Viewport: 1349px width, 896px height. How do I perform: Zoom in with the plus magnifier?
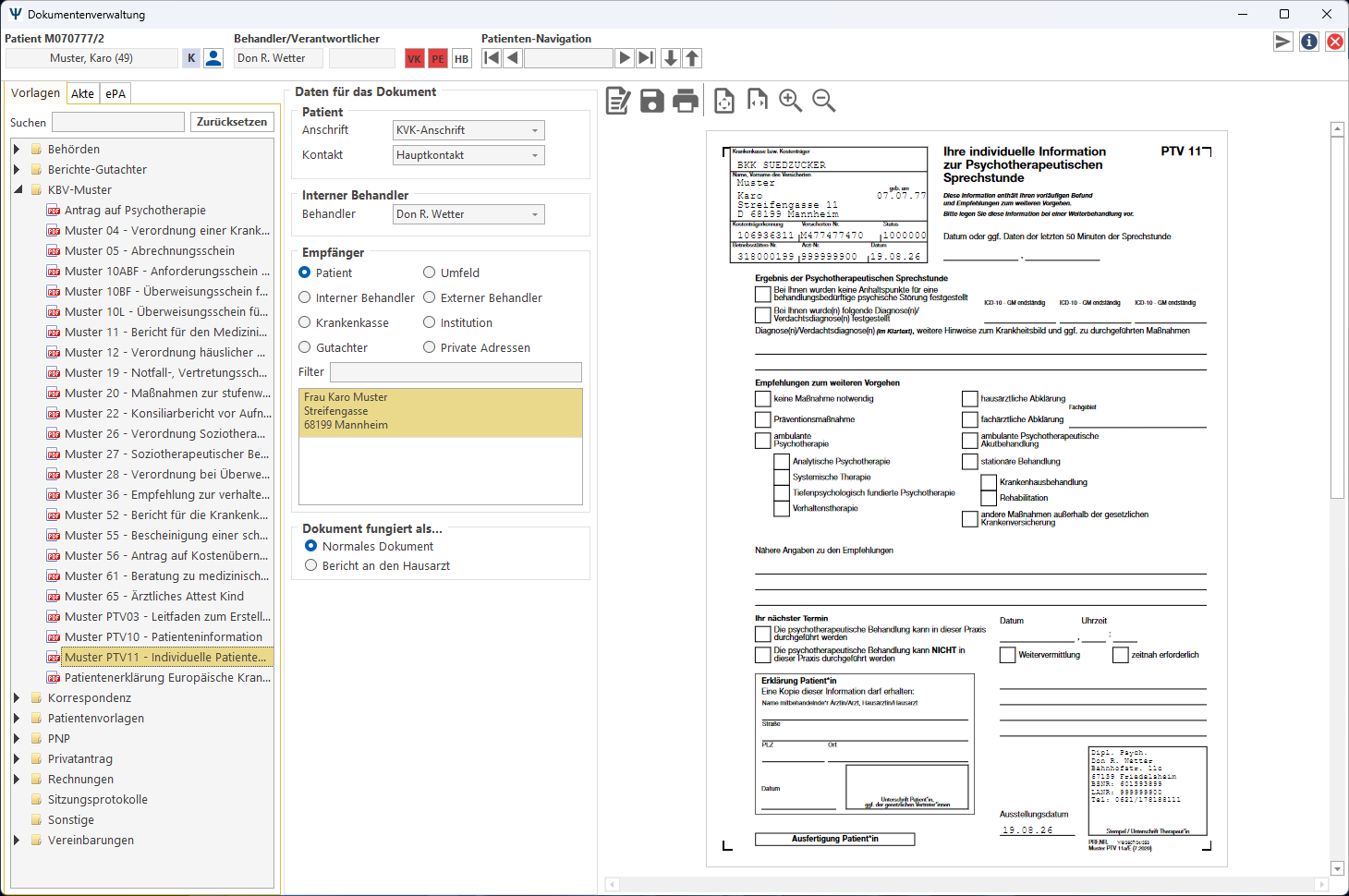click(x=791, y=101)
